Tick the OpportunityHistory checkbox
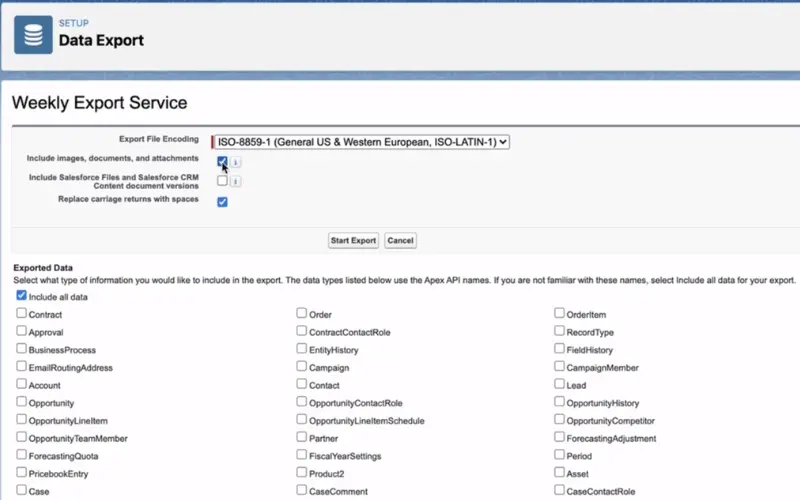Screen dimensions: 800x500 (x=559, y=402)
